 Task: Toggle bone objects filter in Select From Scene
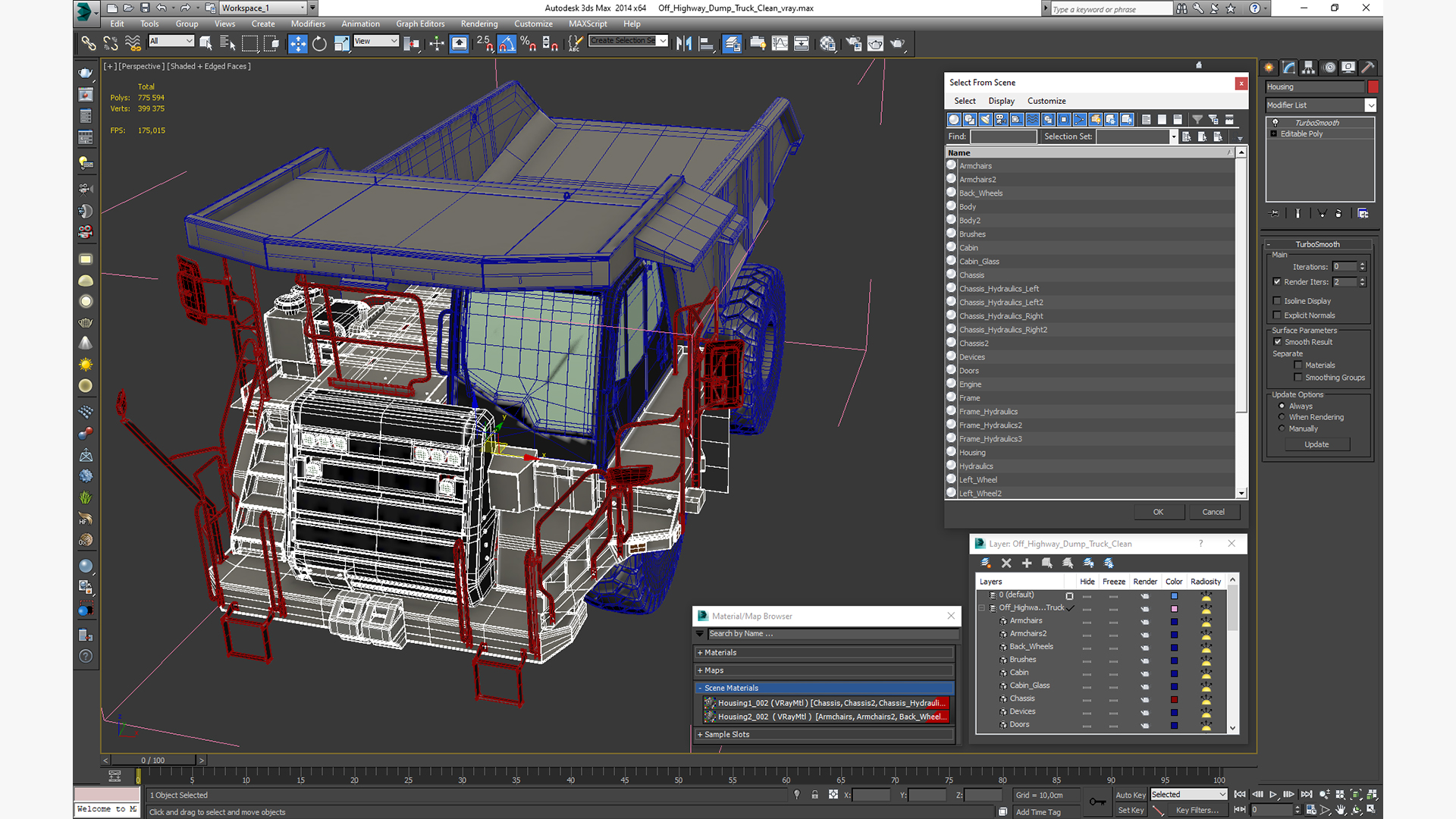point(1079,119)
